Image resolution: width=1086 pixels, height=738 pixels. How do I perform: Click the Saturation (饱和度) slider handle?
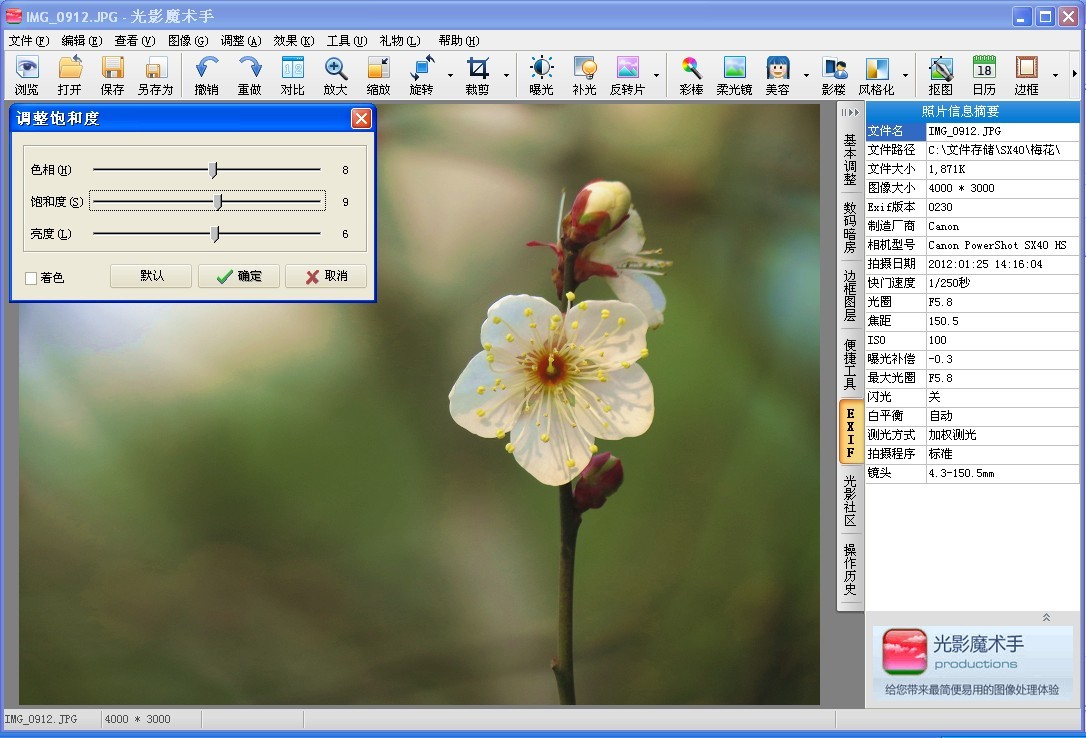click(x=218, y=202)
